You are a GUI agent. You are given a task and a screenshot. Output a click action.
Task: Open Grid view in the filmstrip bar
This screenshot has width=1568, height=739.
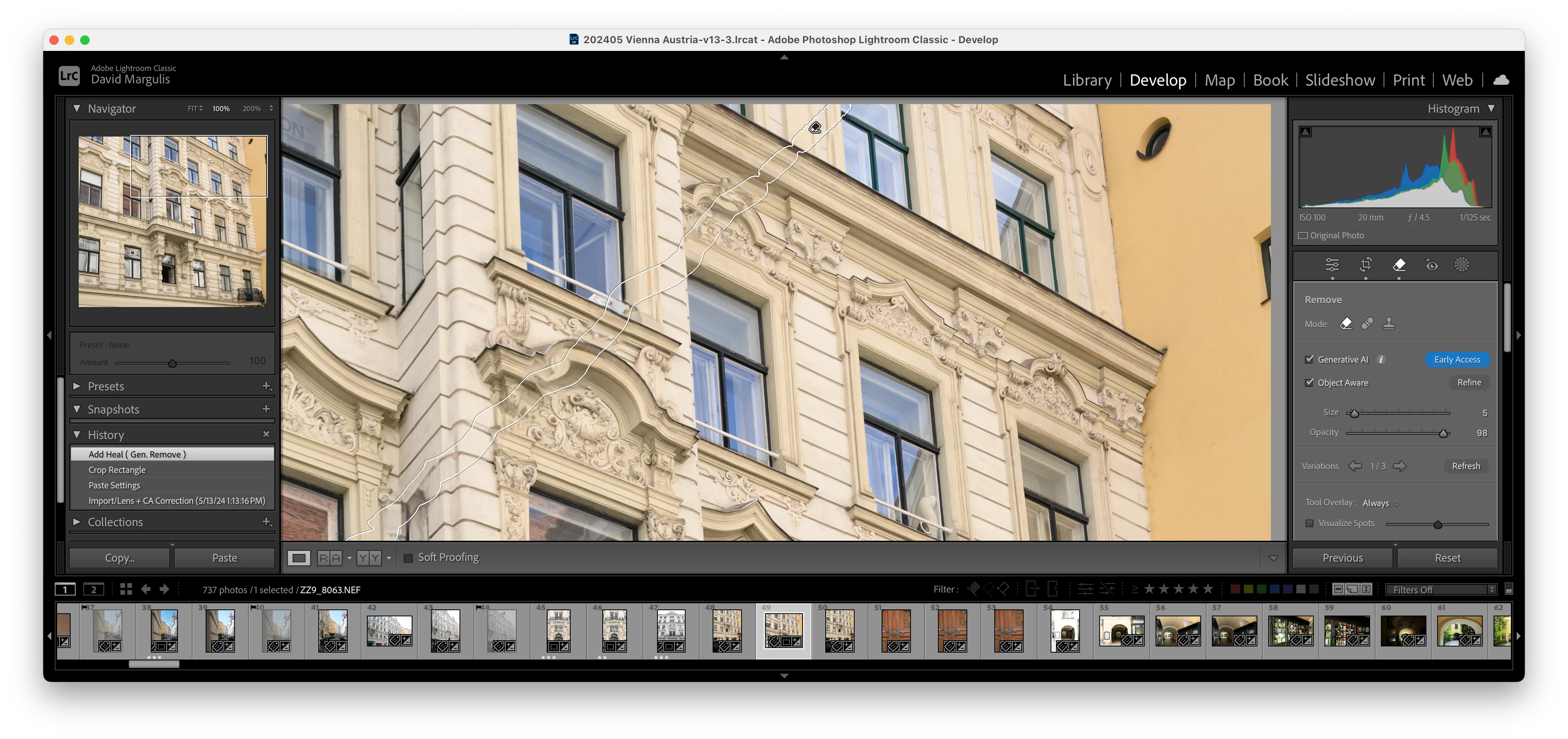(x=126, y=589)
